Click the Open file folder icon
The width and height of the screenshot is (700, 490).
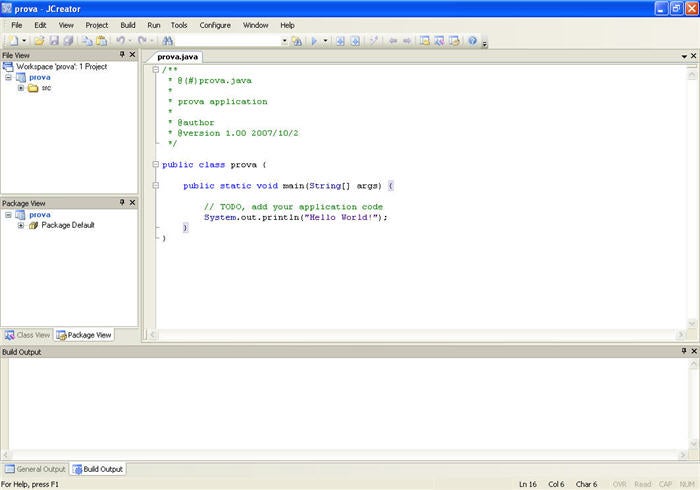click(x=39, y=41)
